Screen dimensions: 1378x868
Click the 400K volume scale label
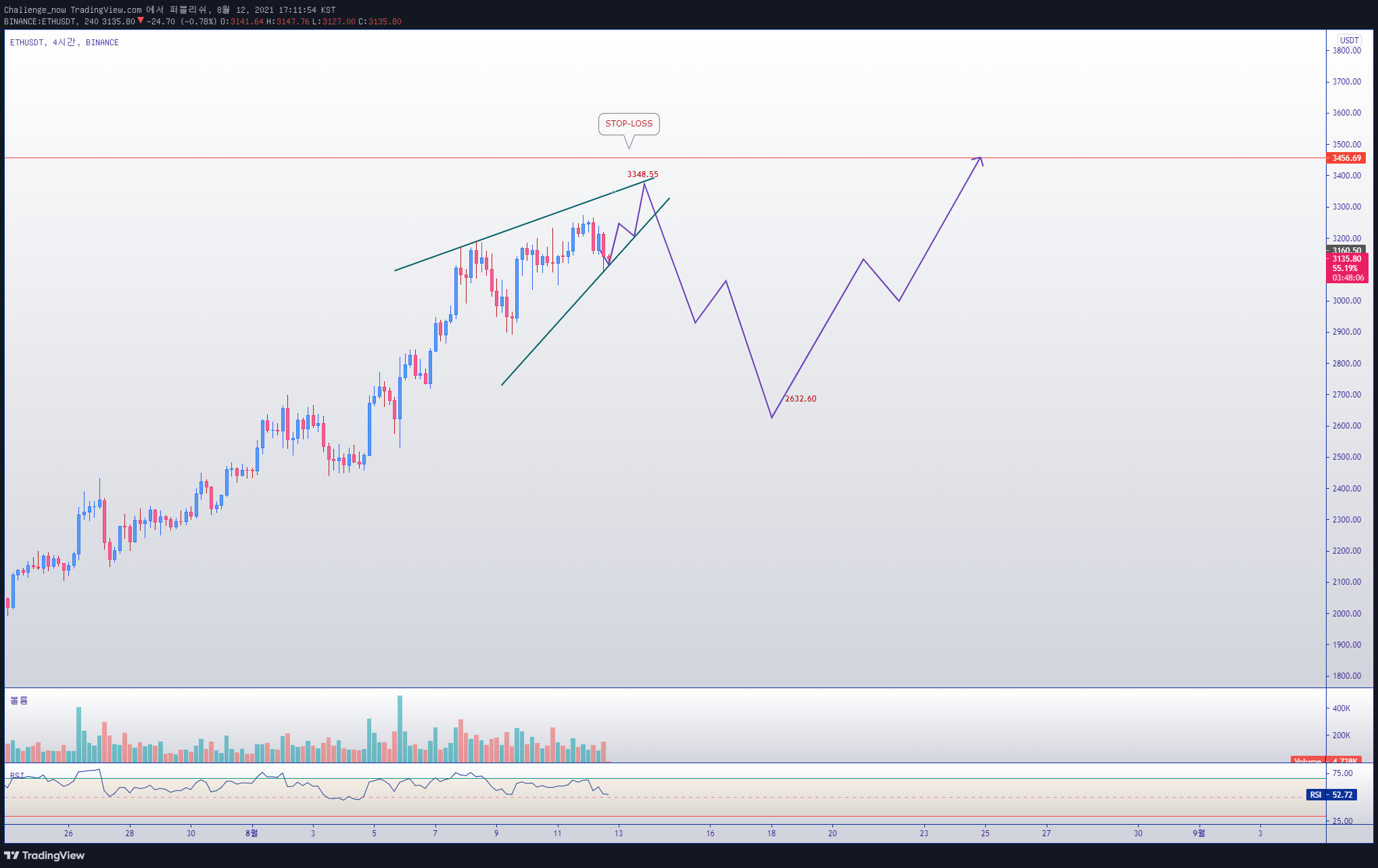pos(1341,708)
